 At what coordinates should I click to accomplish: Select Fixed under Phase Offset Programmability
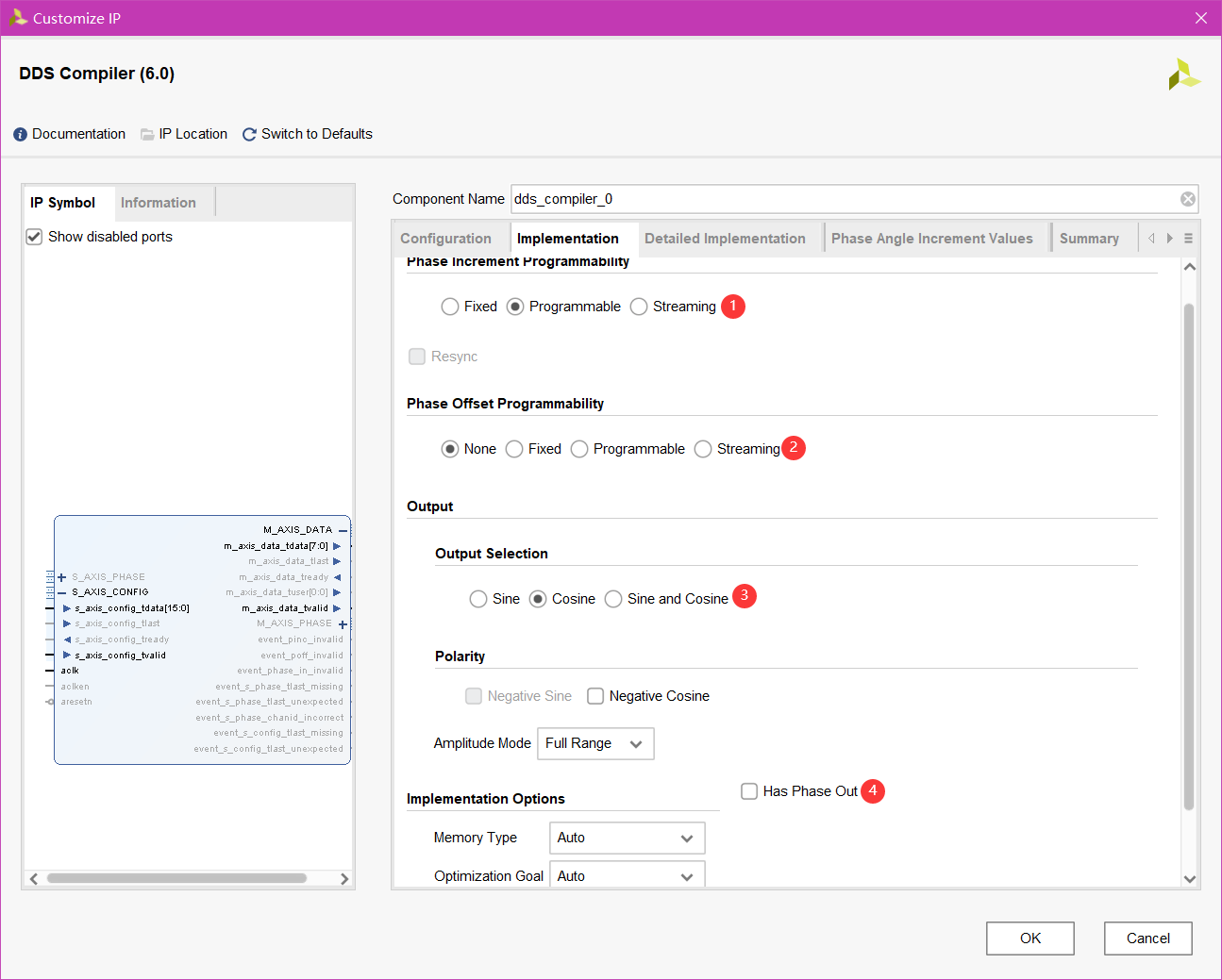tap(514, 449)
